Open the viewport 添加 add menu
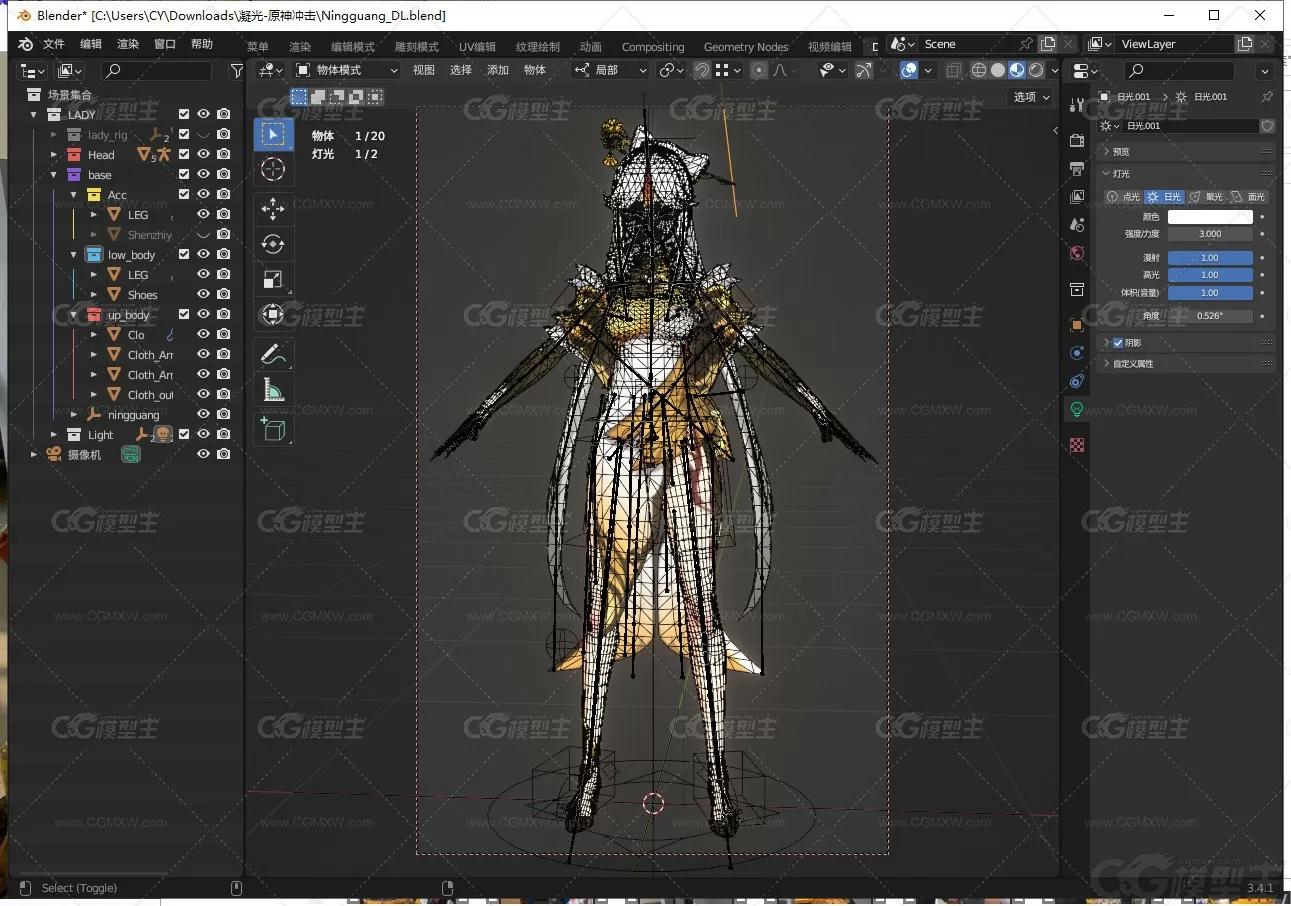The height and width of the screenshot is (906, 1291). [498, 70]
